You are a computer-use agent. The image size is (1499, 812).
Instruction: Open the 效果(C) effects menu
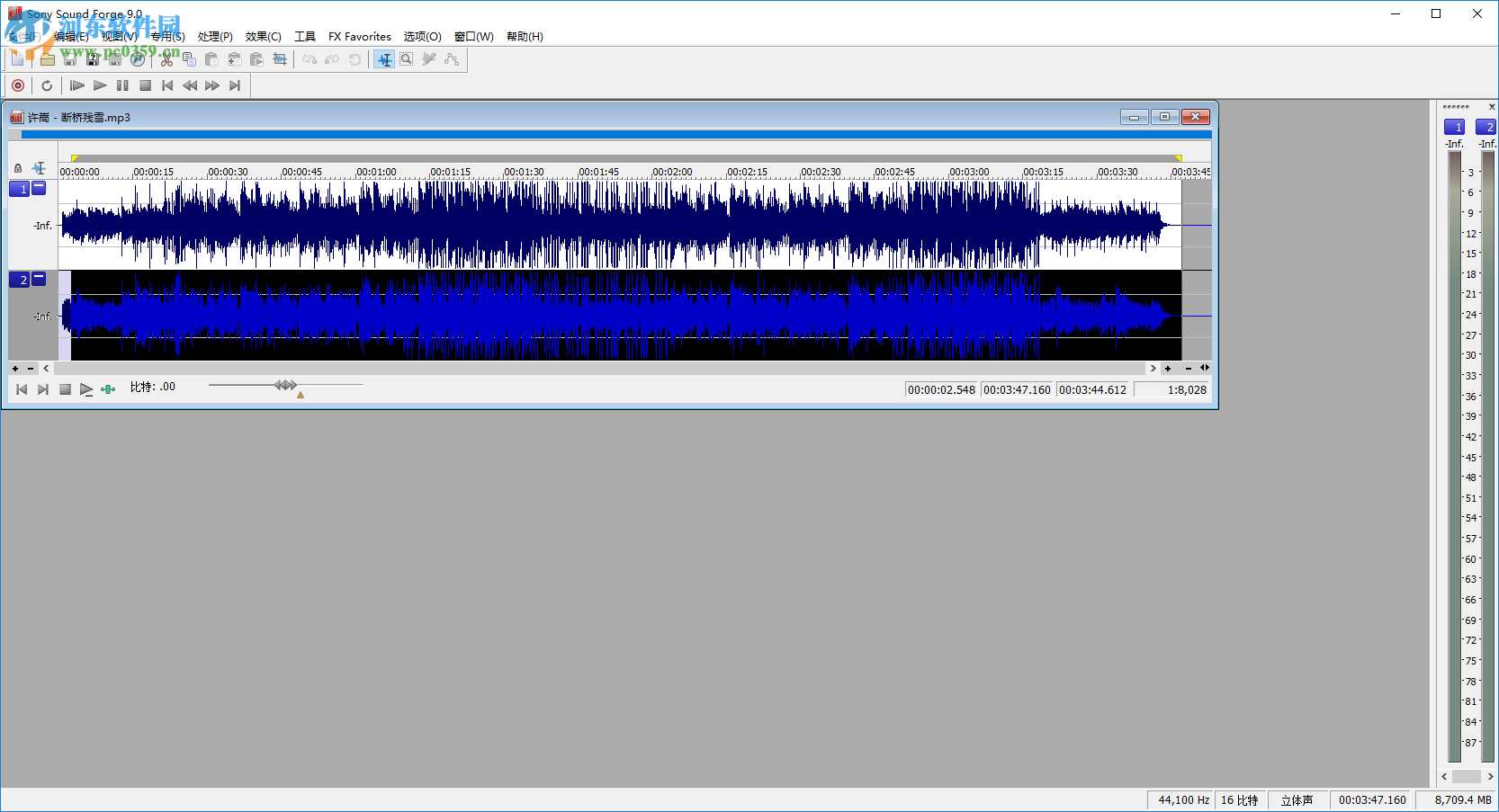click(263, 37)
